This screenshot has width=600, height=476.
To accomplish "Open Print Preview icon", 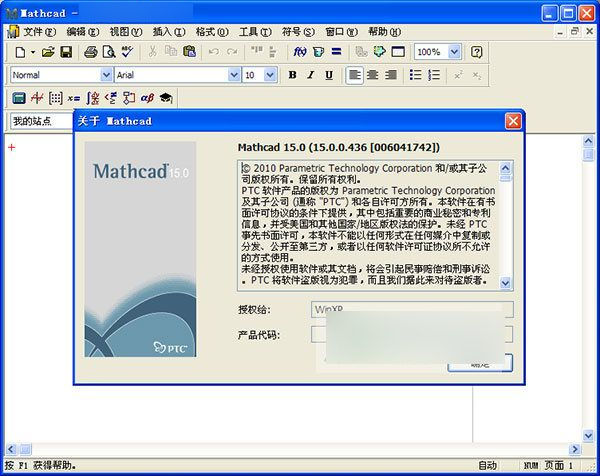I will [109, 52].
